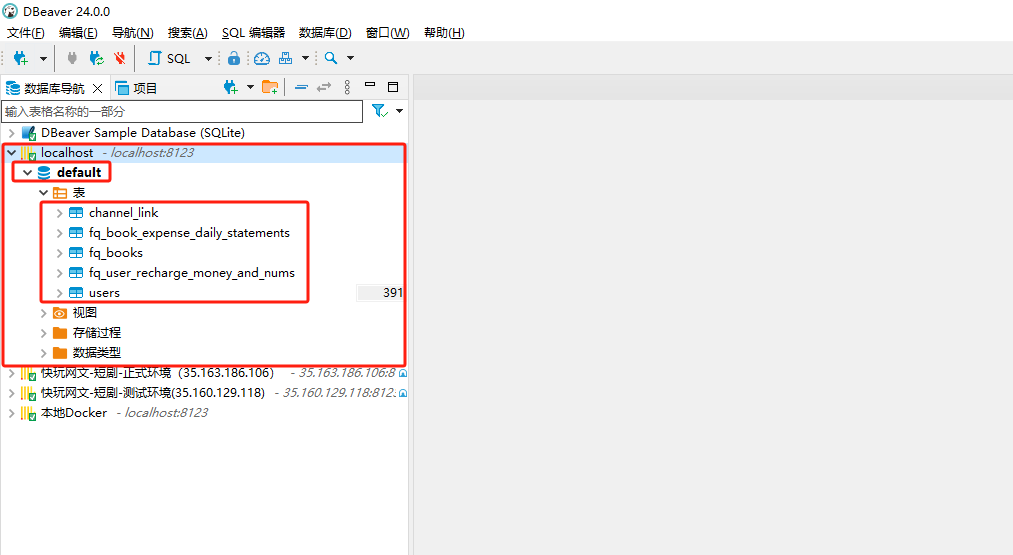Viewport: 1013px width, 555px height.
Task: Expand the 存储过程 folder
Action: (x=43, y=333)
